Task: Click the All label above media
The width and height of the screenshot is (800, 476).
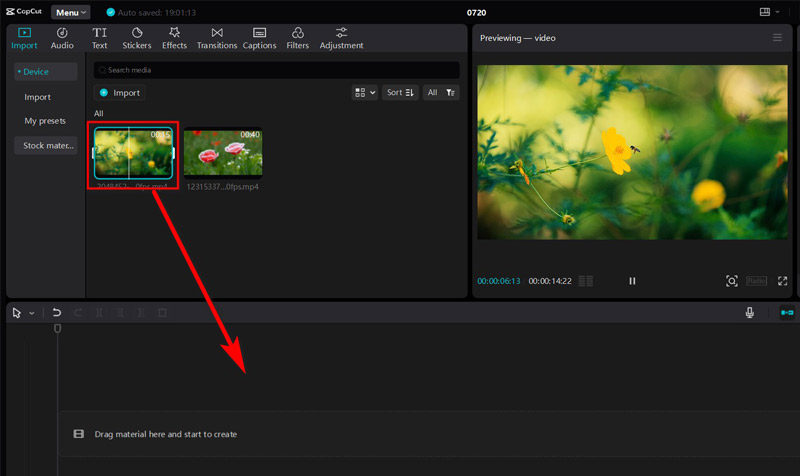Action: [x=98, y=113]
